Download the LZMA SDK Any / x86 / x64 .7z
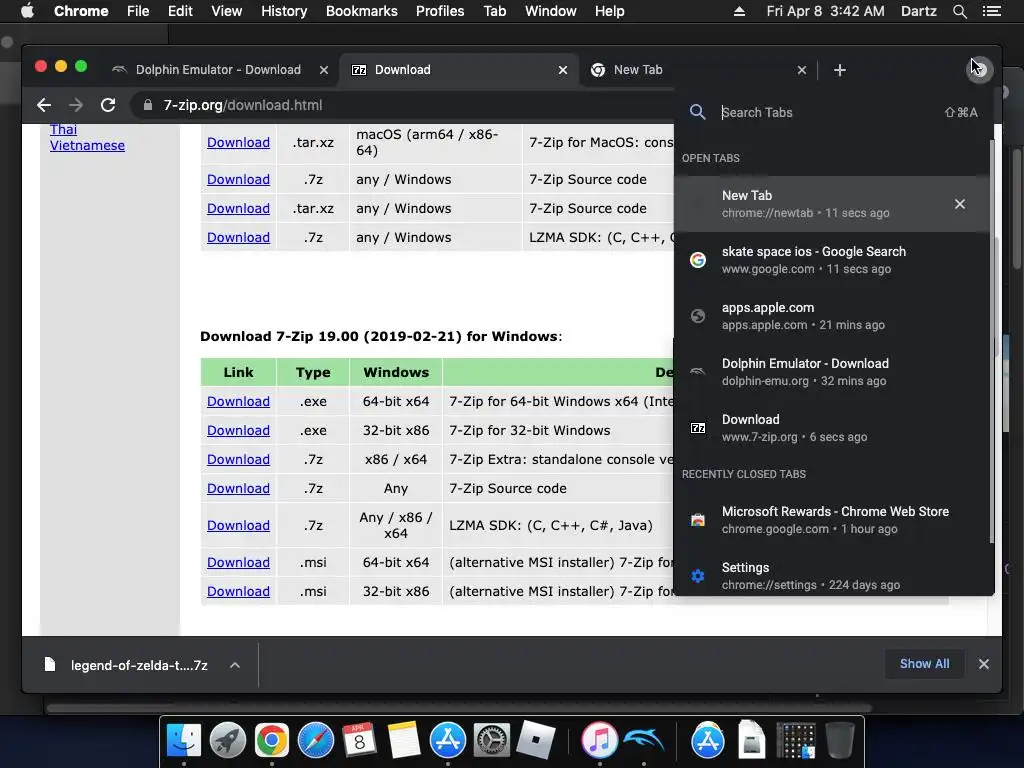The image size is (1024, 768). click(x=238, y=526)
